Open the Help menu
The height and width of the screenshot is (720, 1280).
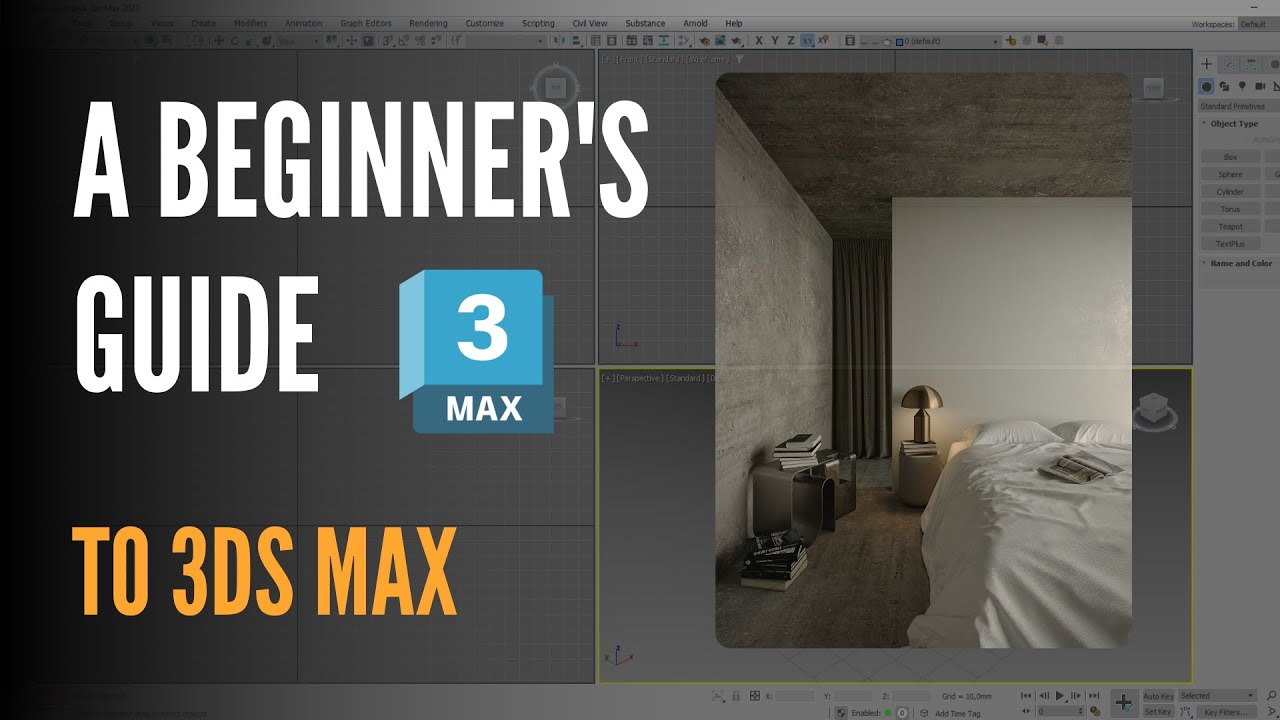pos(734,23)
